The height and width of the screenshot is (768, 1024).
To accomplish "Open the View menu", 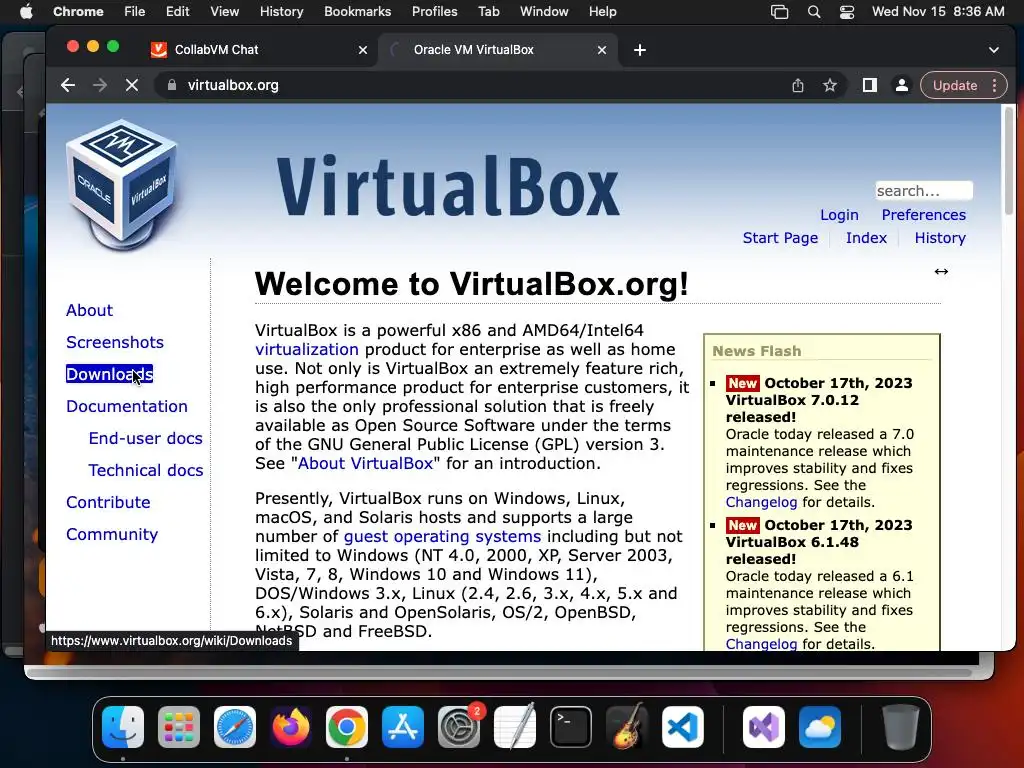I will click(224, 12).
